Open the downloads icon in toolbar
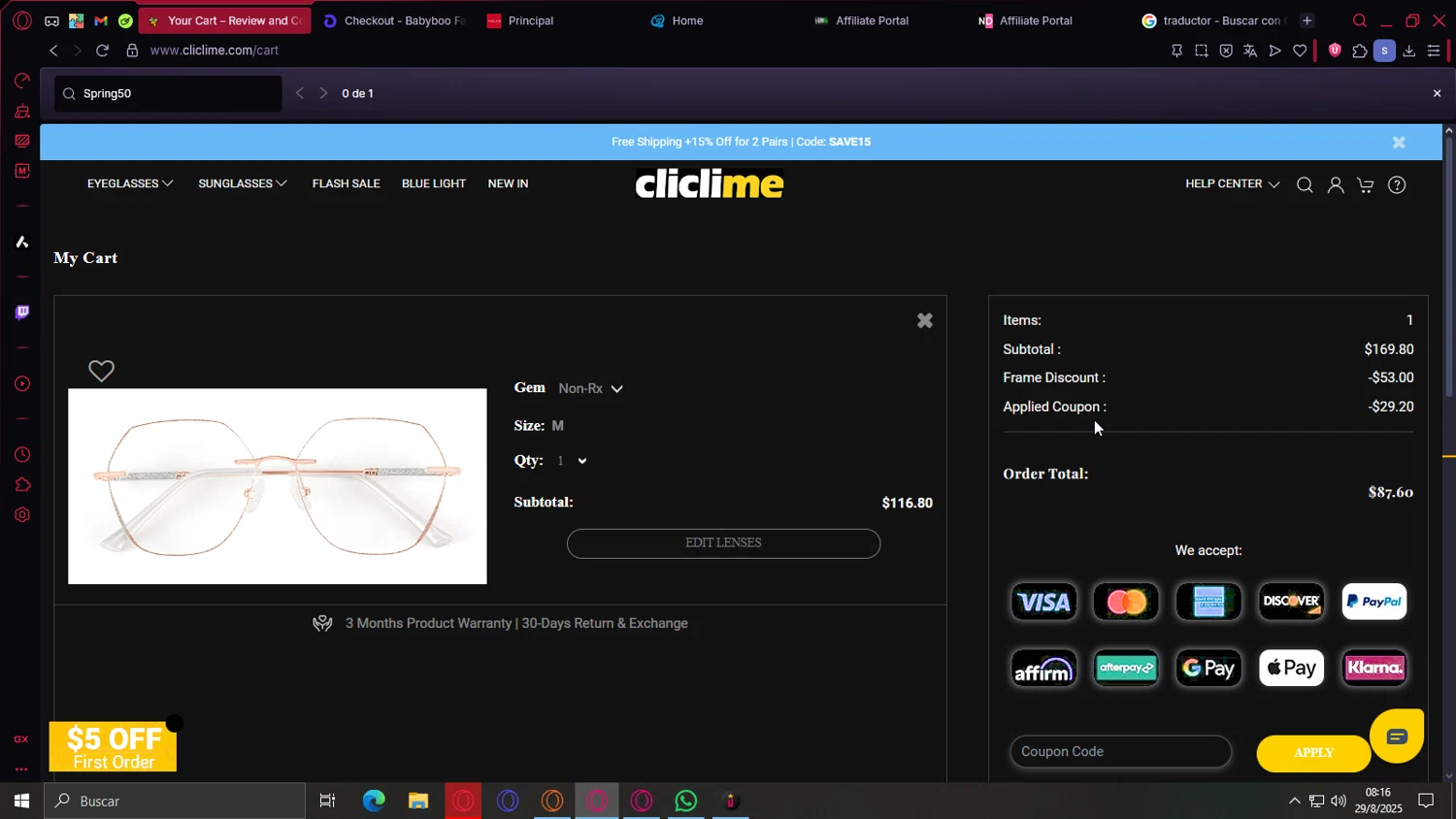The height and width of the screenshot is (819, 1456). (1409, 50)
